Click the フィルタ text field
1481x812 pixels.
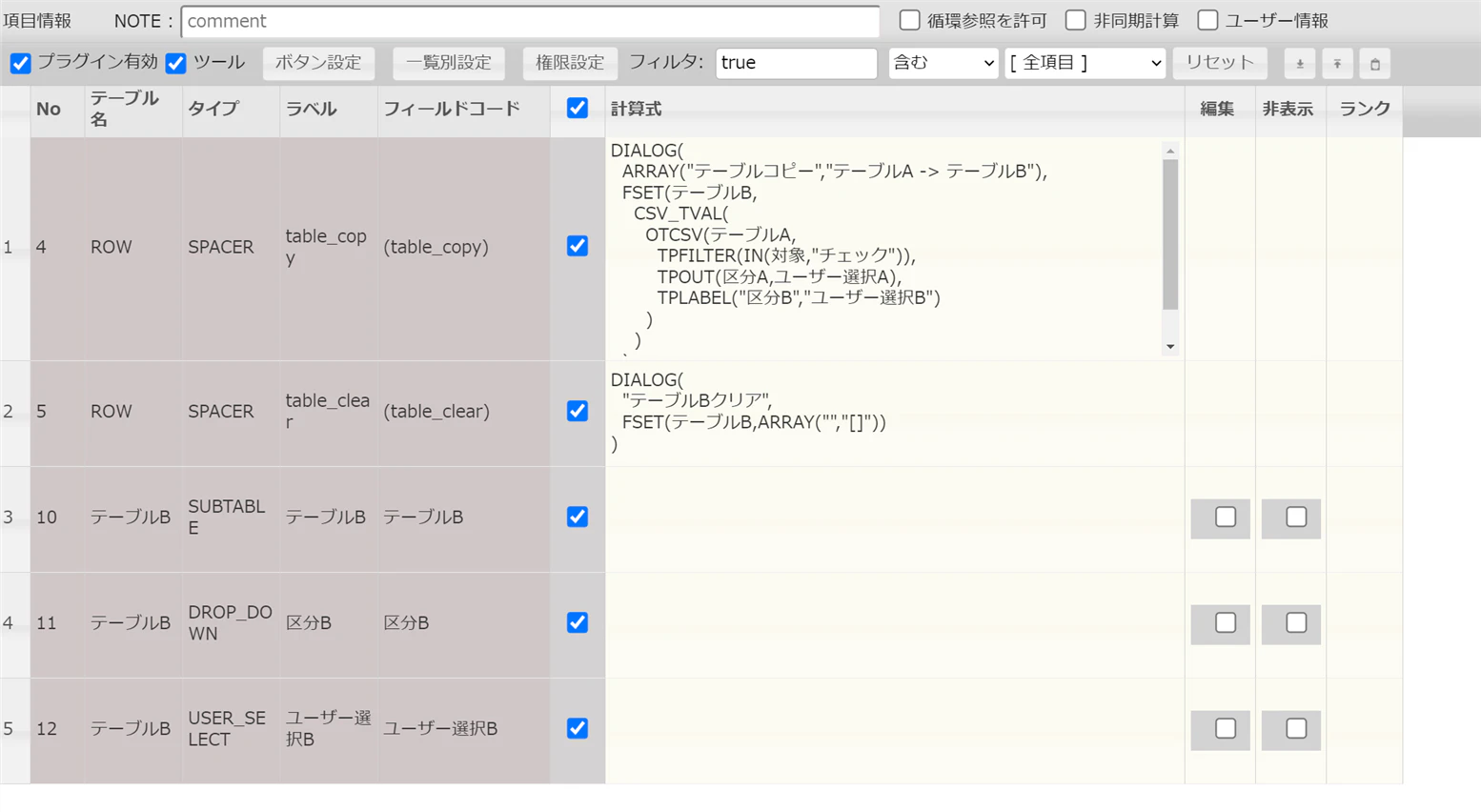[796, 63]
